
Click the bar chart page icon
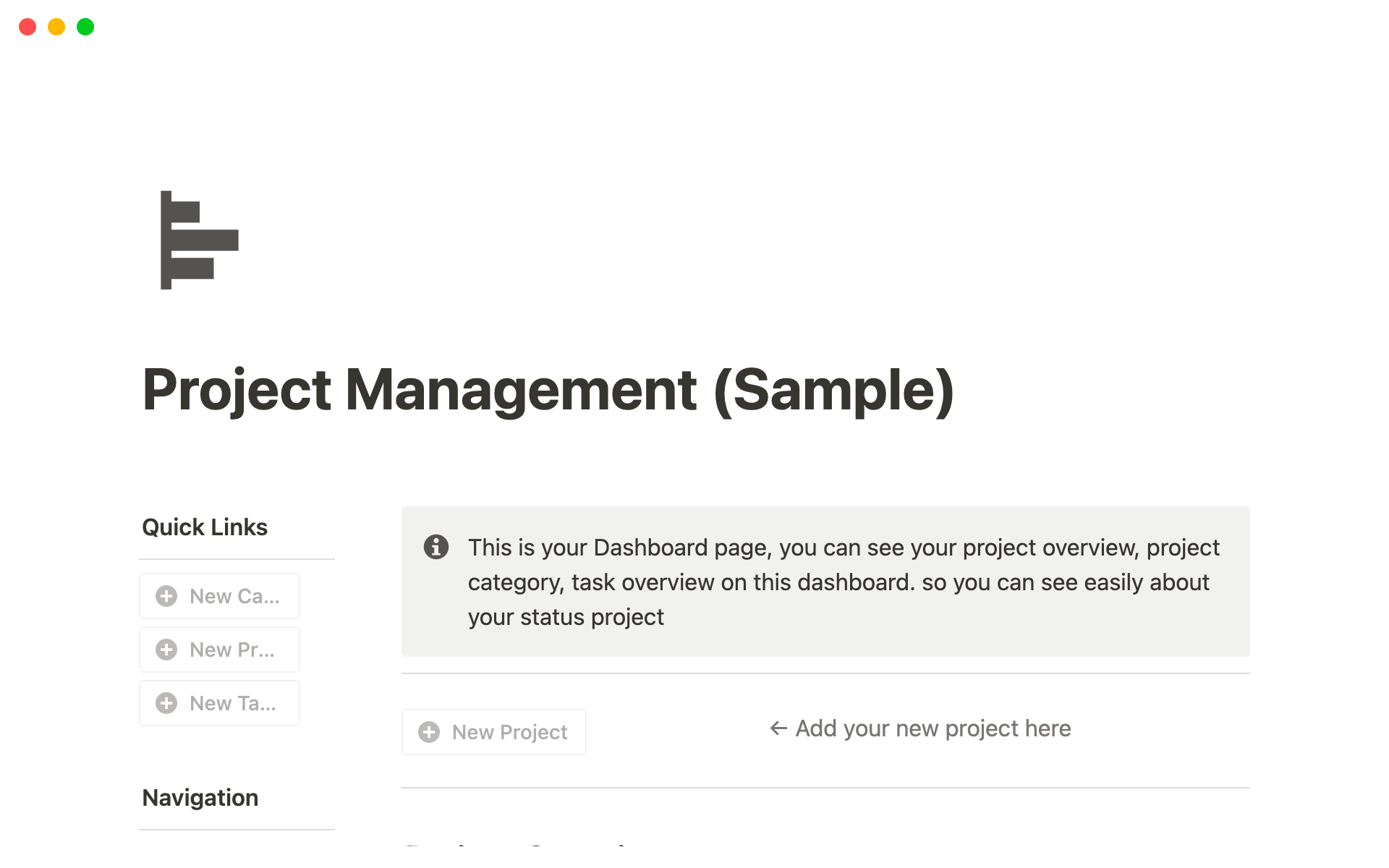click(199, 240)
